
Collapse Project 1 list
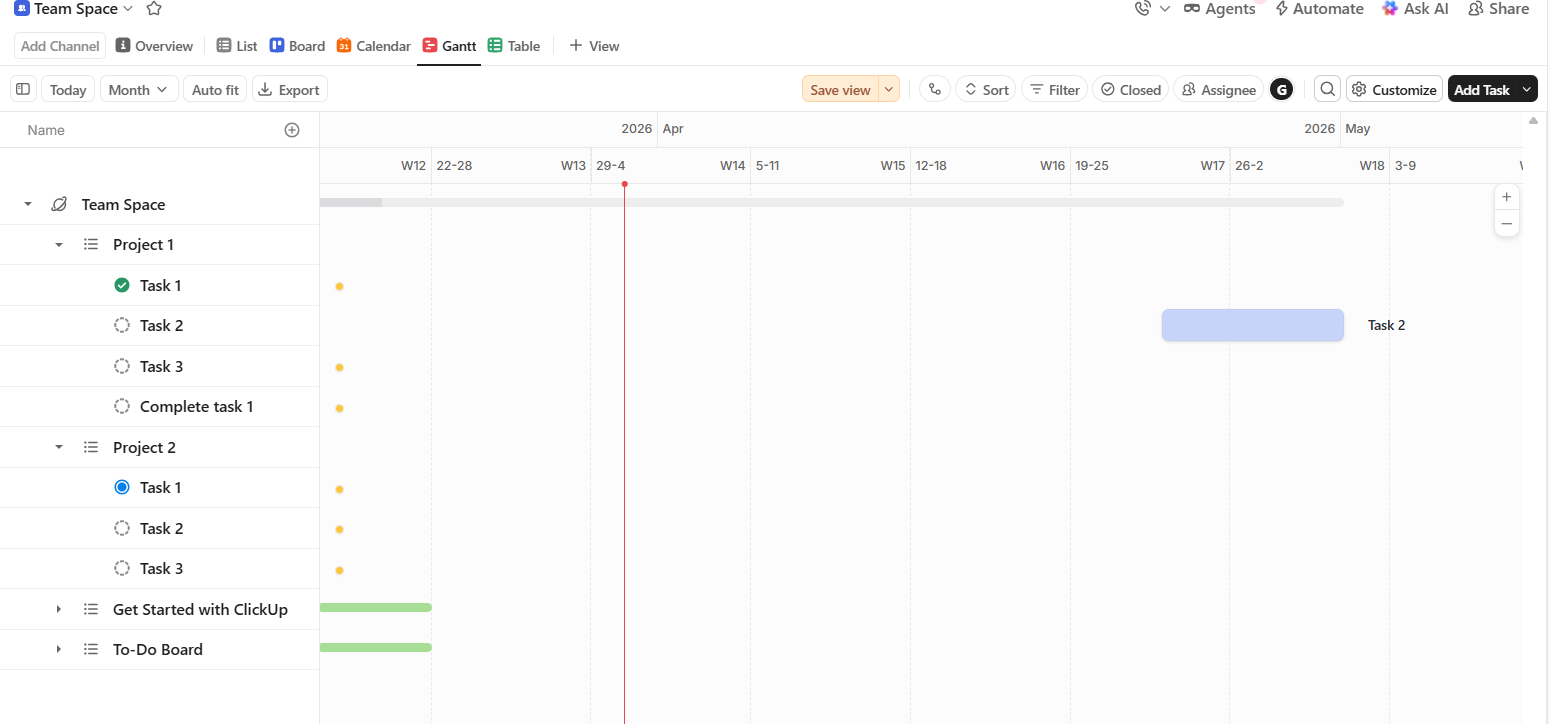pyautogui.click(x=59, y=245)
